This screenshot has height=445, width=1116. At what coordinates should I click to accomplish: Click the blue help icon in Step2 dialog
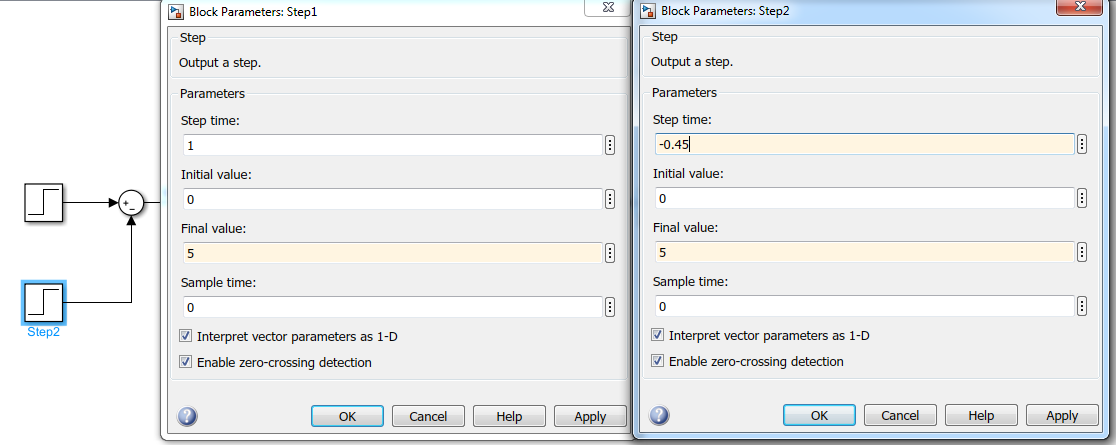tap(659, 416)
